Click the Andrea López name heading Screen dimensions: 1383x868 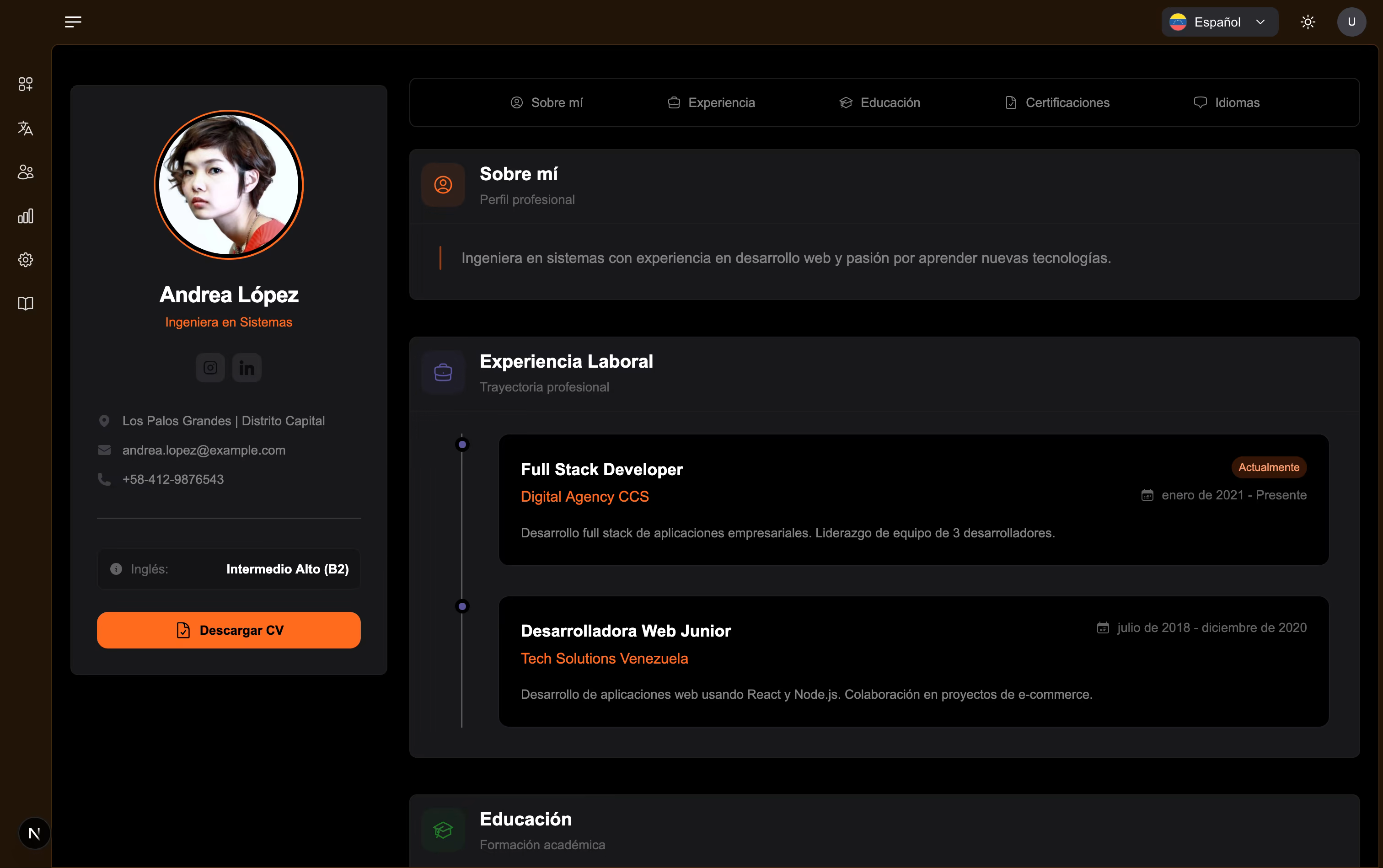[229, 295]
